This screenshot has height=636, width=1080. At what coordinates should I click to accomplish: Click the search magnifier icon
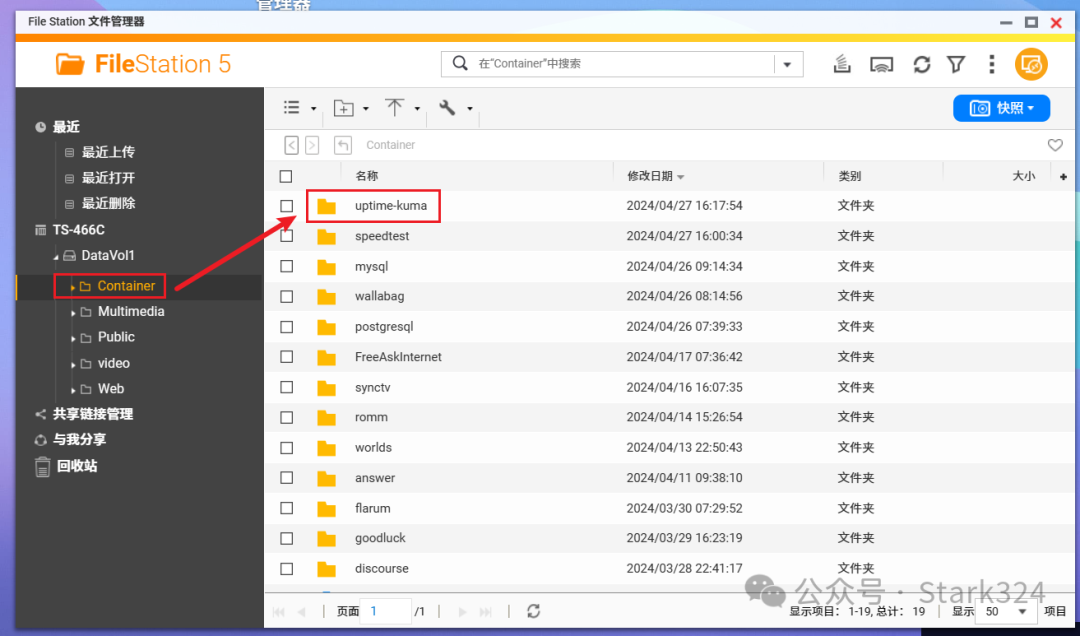[x=460, y=63]
